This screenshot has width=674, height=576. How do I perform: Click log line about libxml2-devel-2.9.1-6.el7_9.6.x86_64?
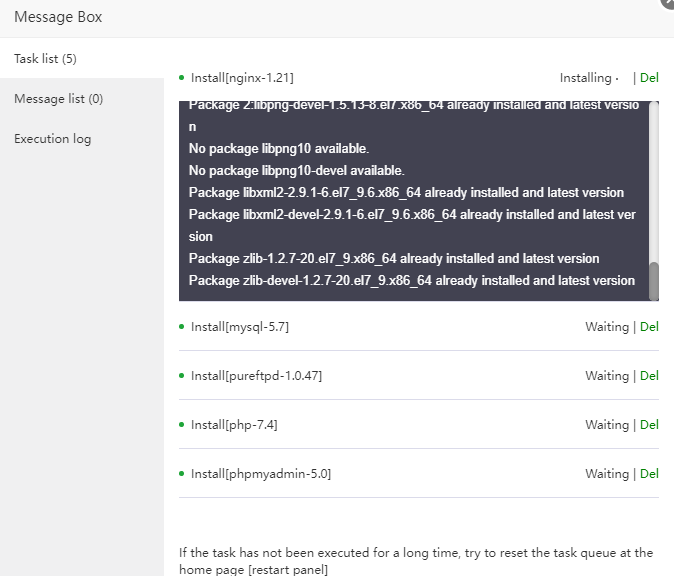(412, 225)
